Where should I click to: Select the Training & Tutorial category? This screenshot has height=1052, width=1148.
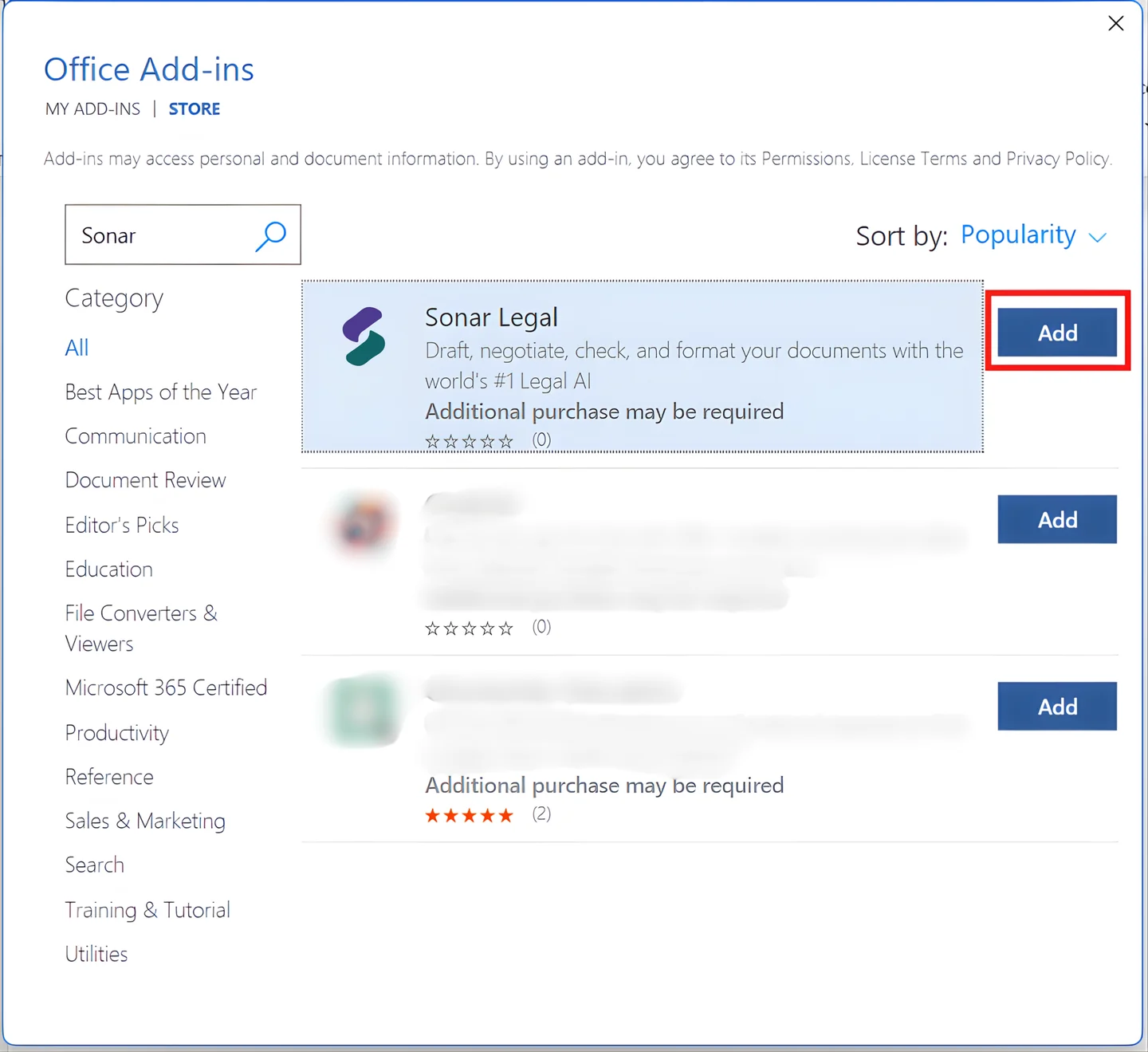pyautogui.click(x=147, y=910)
